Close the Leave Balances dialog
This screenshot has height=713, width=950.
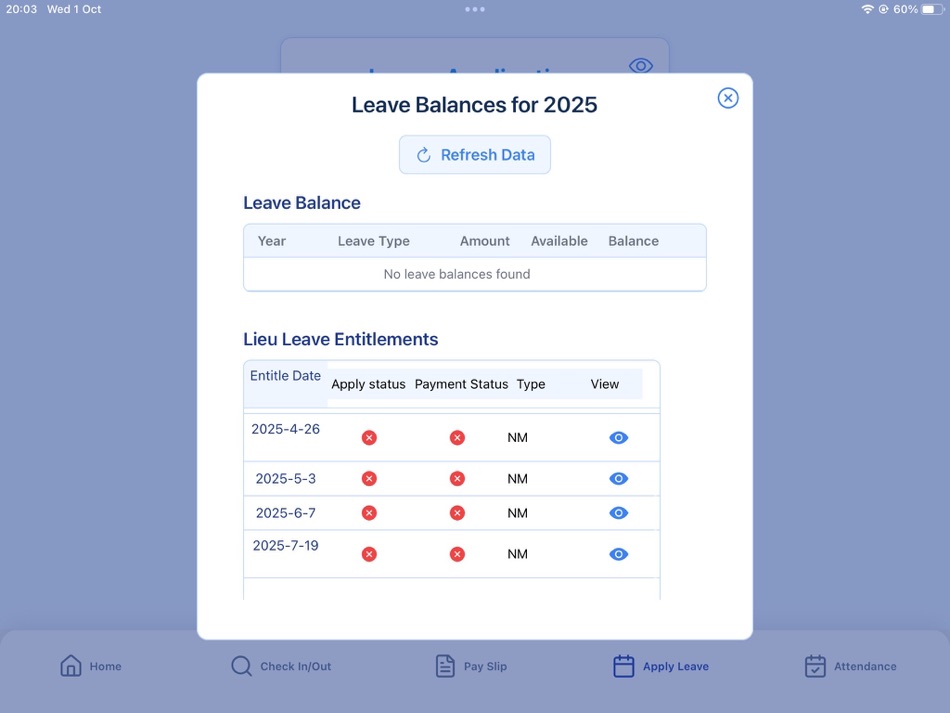click(728, 98)
